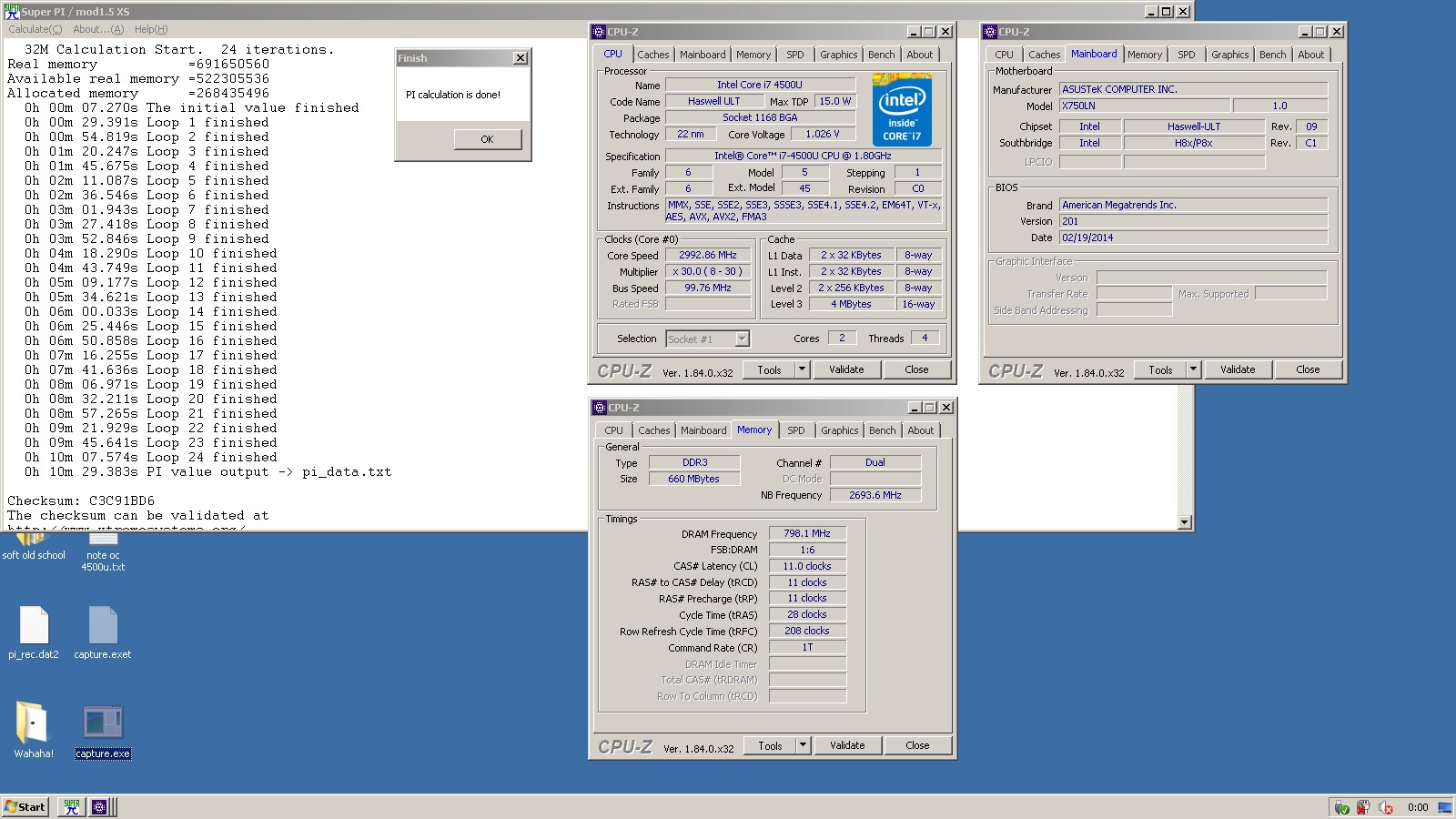Click the title bar icon of CPU-Z Memory window
1456x819 pixels.
(x=600, y=408)
